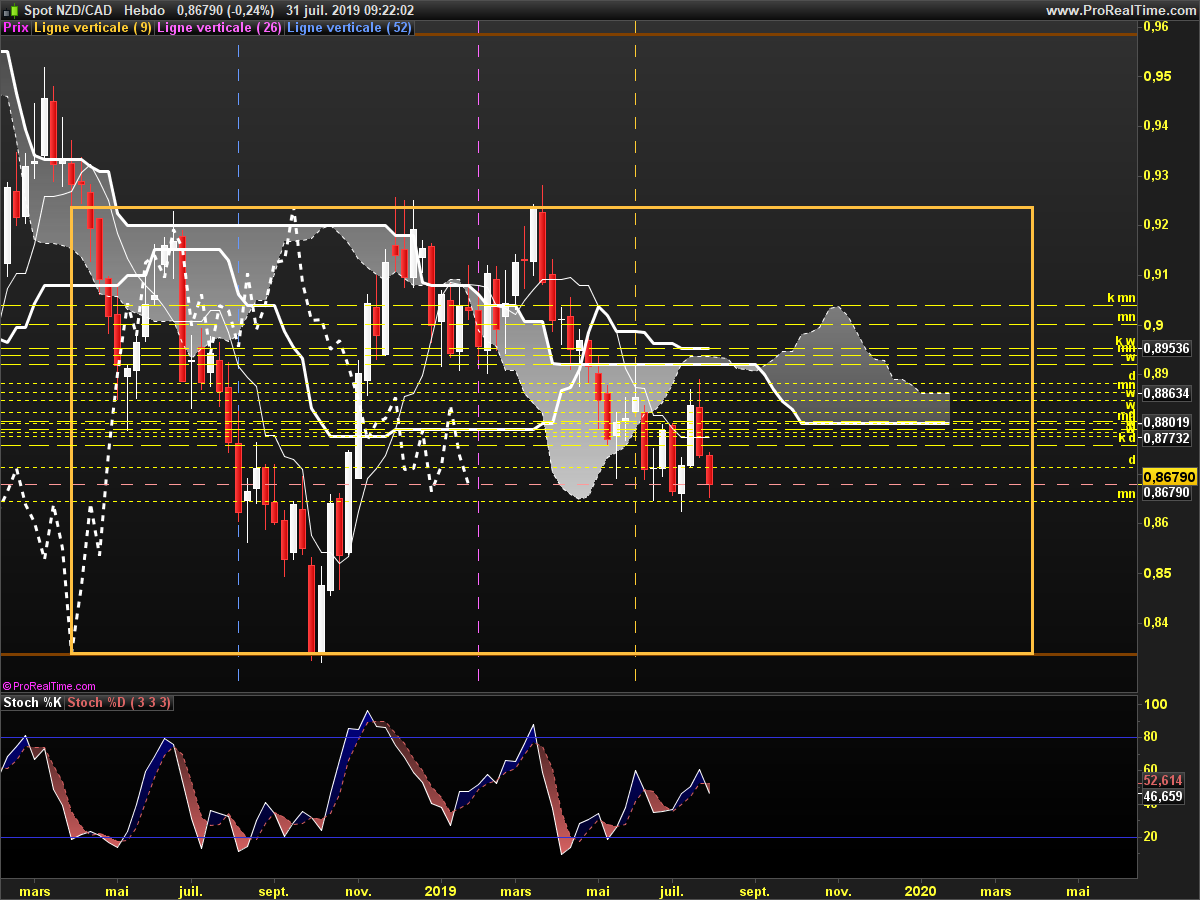Open the Stoch %D (3 3 3) label
Image resolution: width=1200 pixels, height=900 pixels.
119,703
